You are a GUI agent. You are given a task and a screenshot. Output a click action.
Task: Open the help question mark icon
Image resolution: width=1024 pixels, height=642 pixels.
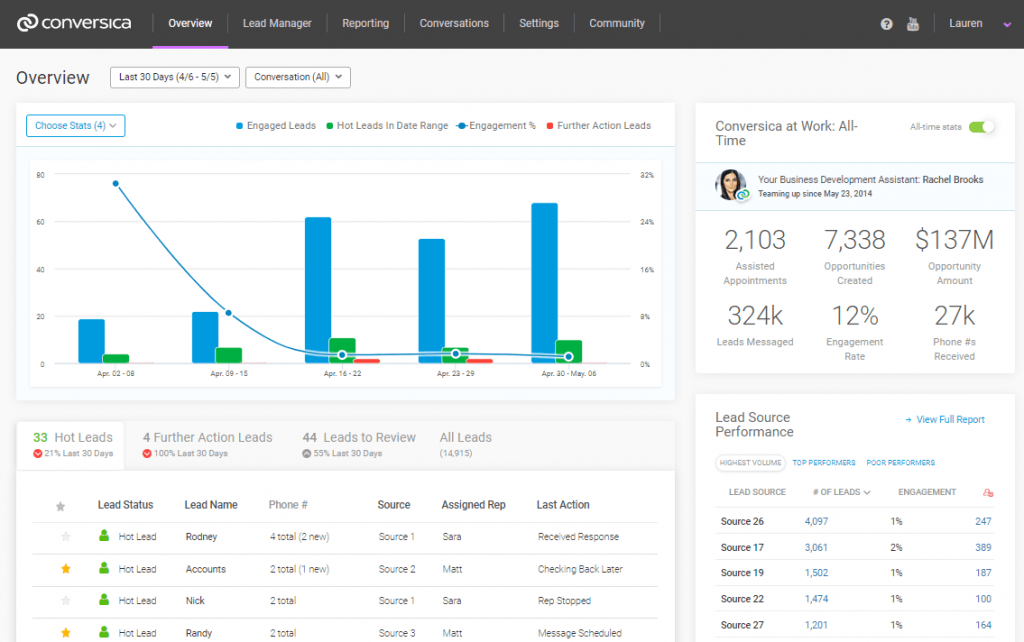pos(886,23)
